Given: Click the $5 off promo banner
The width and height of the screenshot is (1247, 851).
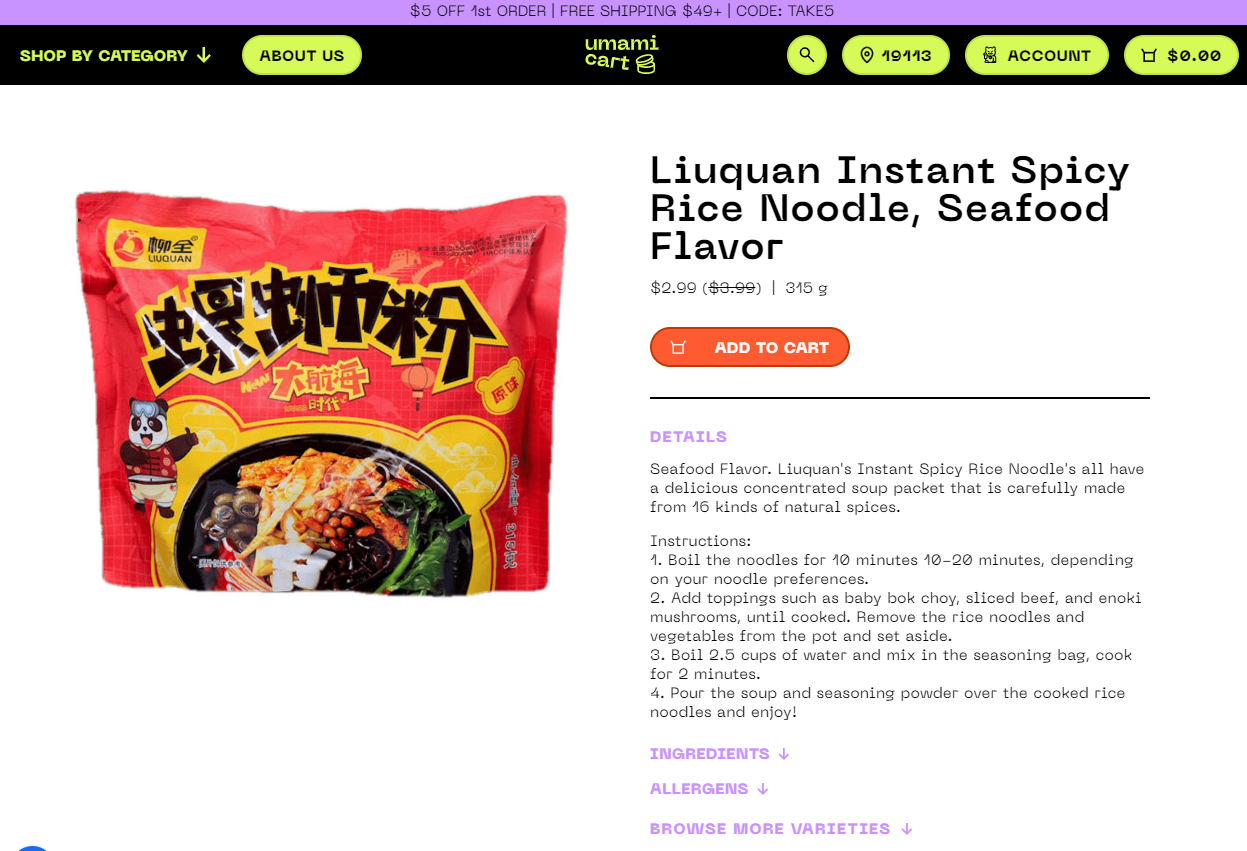Looking at the screenshot, I should tap(623, 12).
